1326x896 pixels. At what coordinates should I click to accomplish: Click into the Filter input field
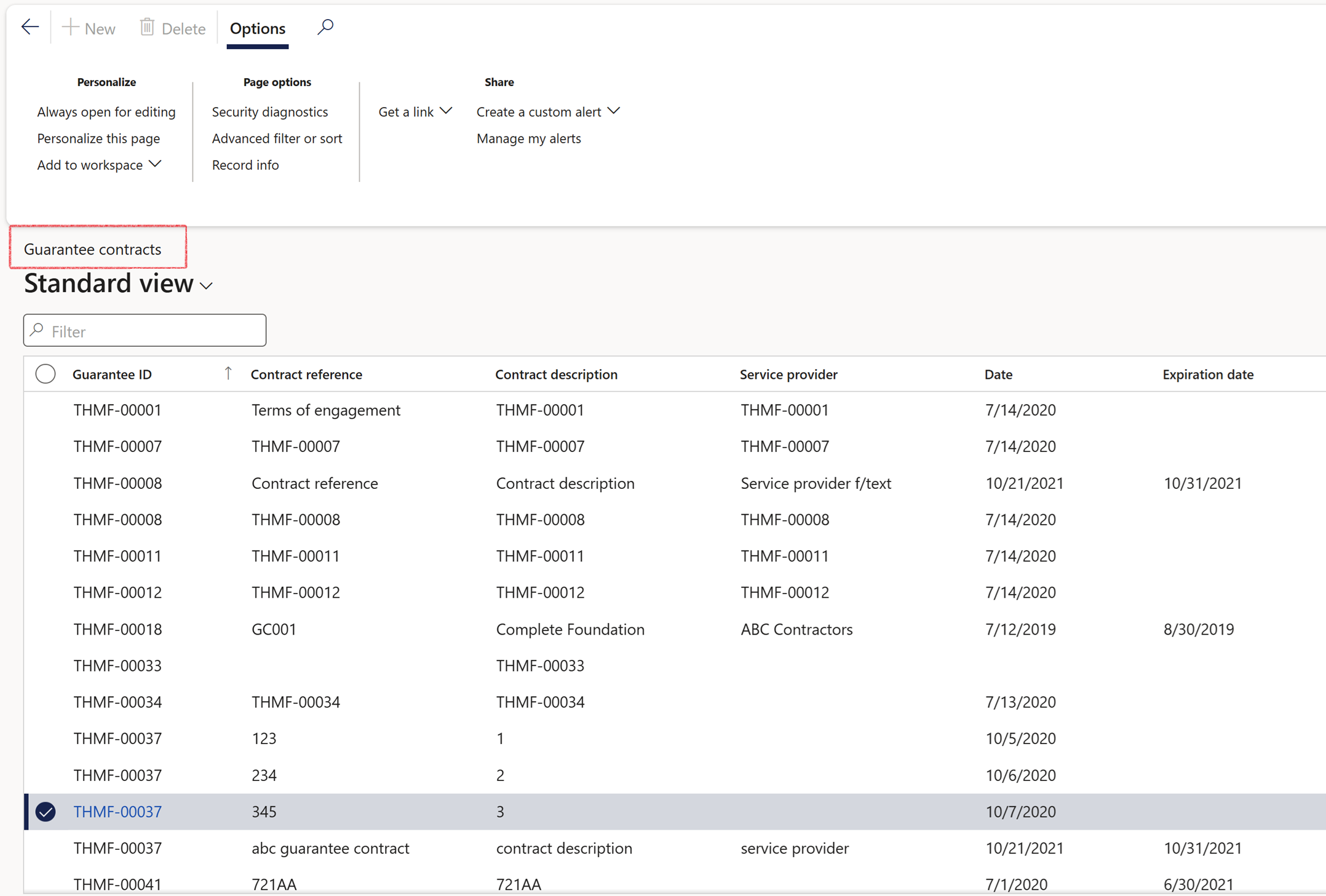(x=154, y=331)
